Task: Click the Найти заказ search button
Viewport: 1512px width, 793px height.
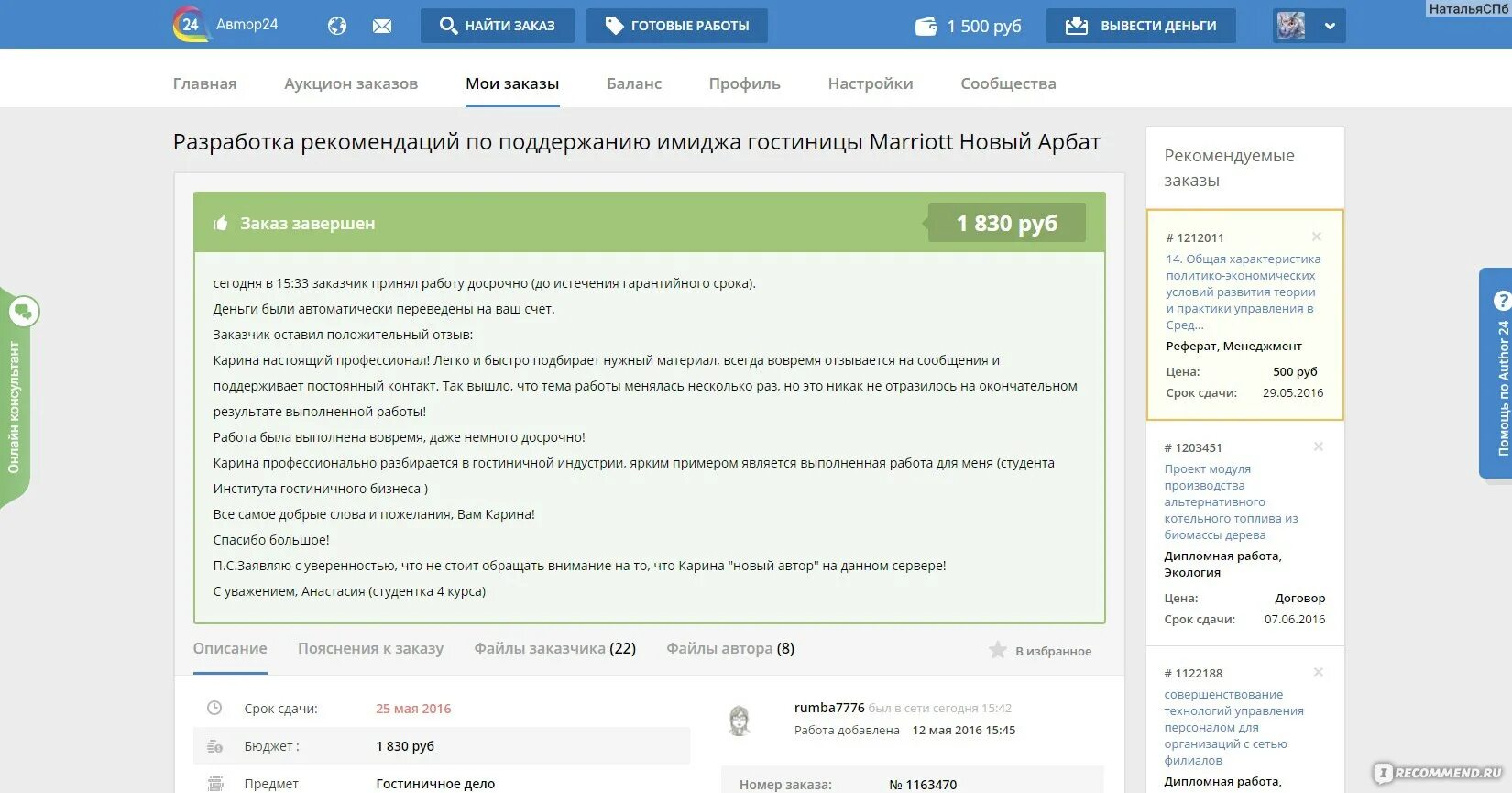Action: coord(498,26)
